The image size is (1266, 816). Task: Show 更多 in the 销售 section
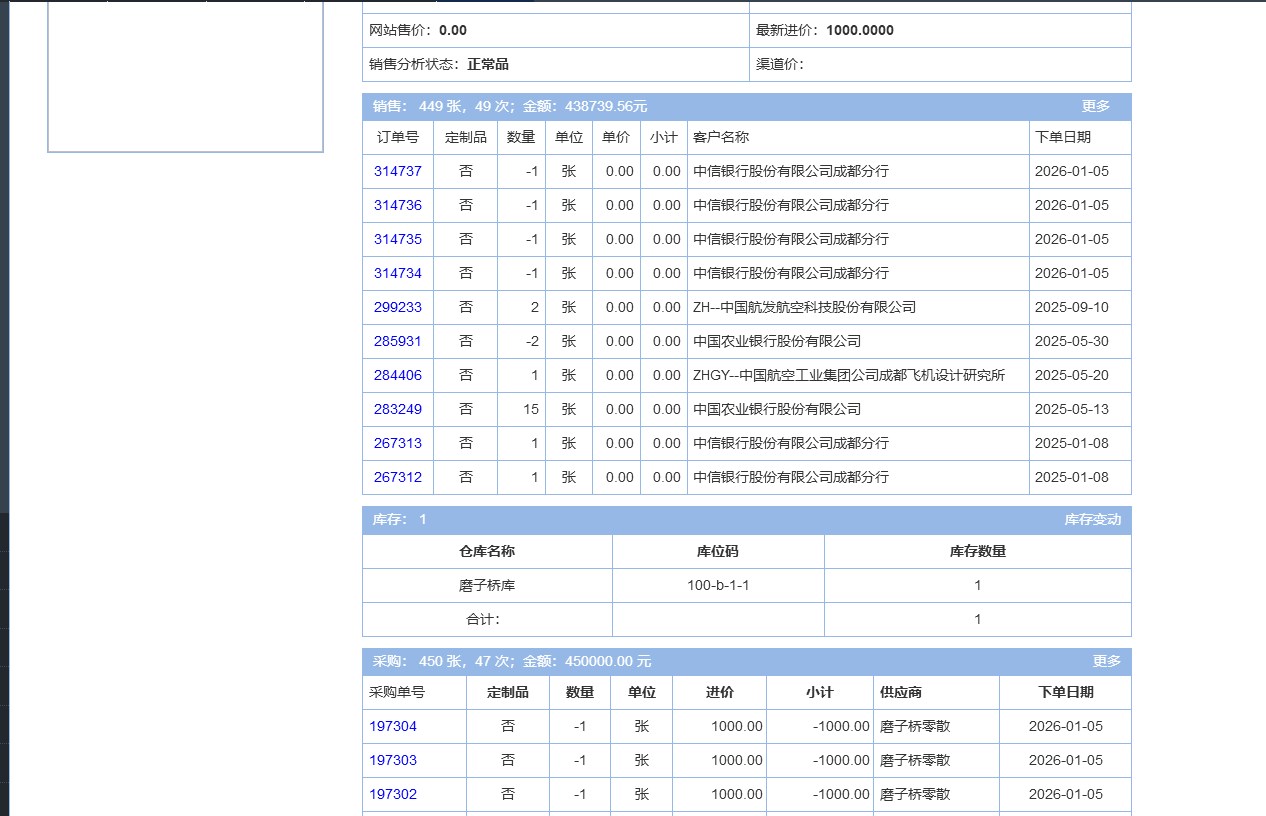click(1095, 106)
